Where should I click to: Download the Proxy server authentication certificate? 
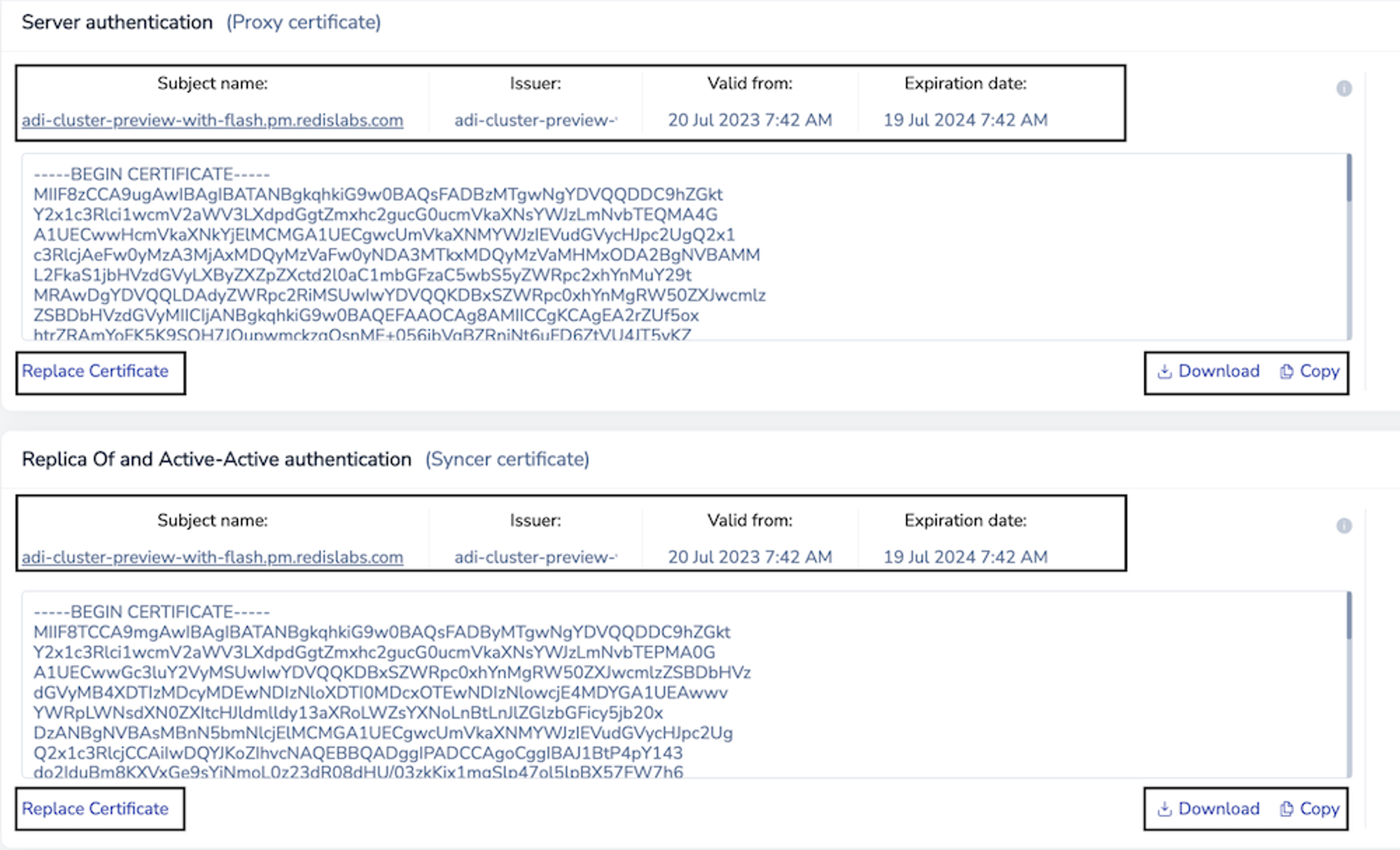[1209, 372]
